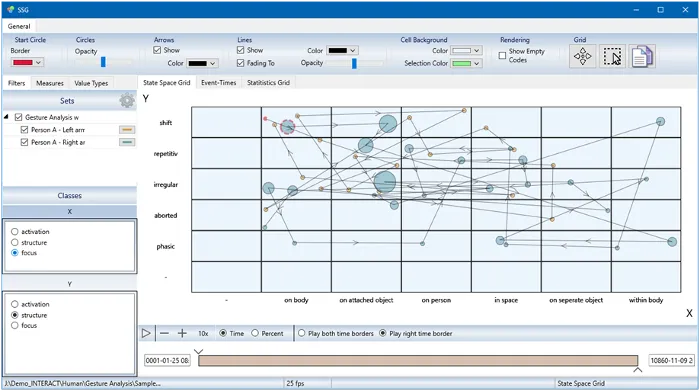Open the State Space Grid tab
700x391 pixels.
[167, 83]
